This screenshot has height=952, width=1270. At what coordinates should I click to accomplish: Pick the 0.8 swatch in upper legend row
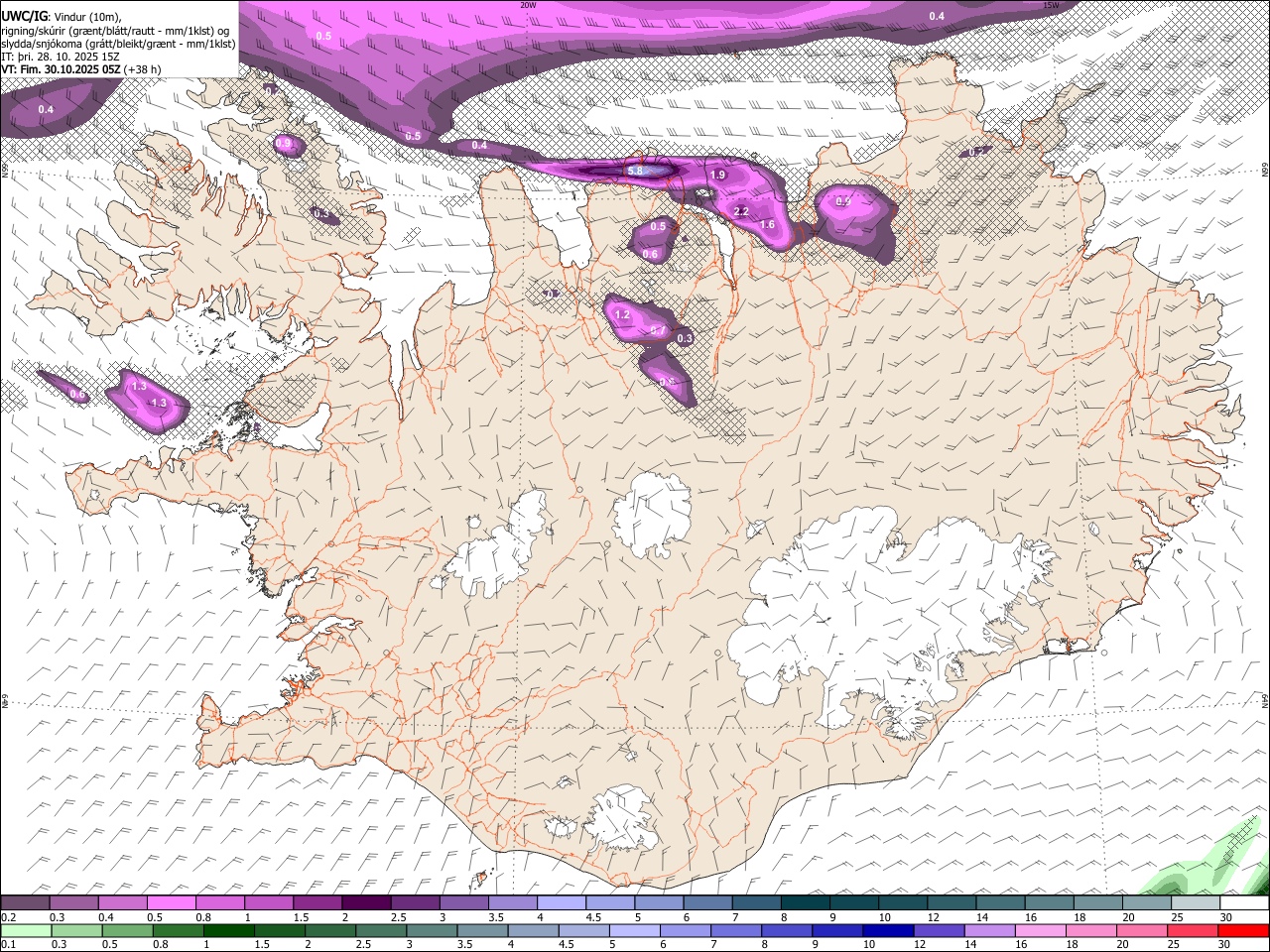pos(220,902)
